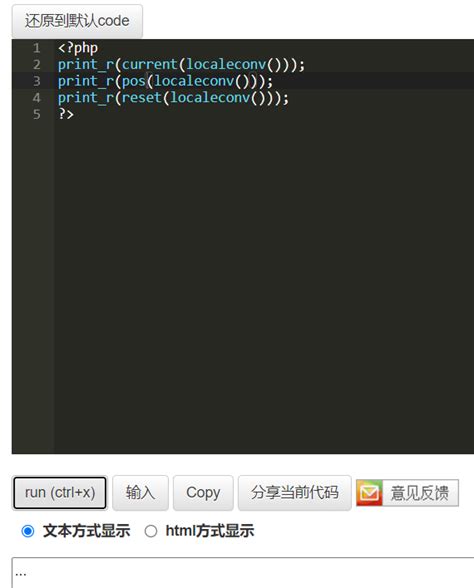Click the empty area of code editor
474x588 pixels.
coord(262,285)
